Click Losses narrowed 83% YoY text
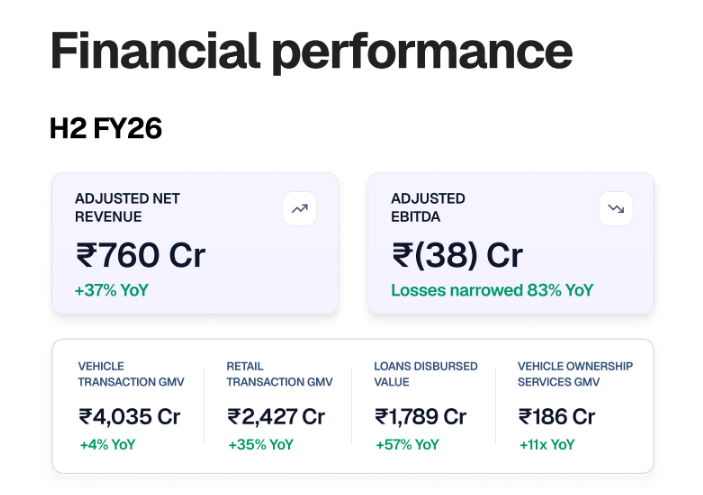Screen dimensions: 703x495 (492, 291)
